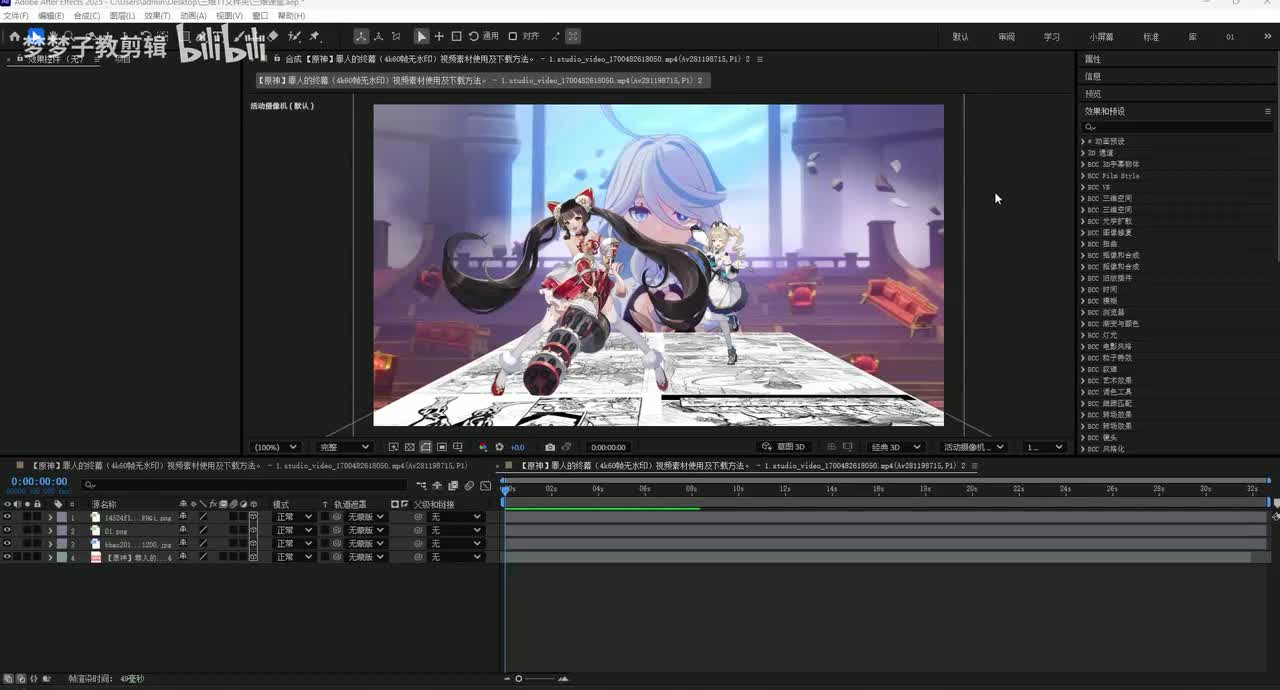Switch to the 审阅 workspace
1280x690 pixels.
point(1006,37)
